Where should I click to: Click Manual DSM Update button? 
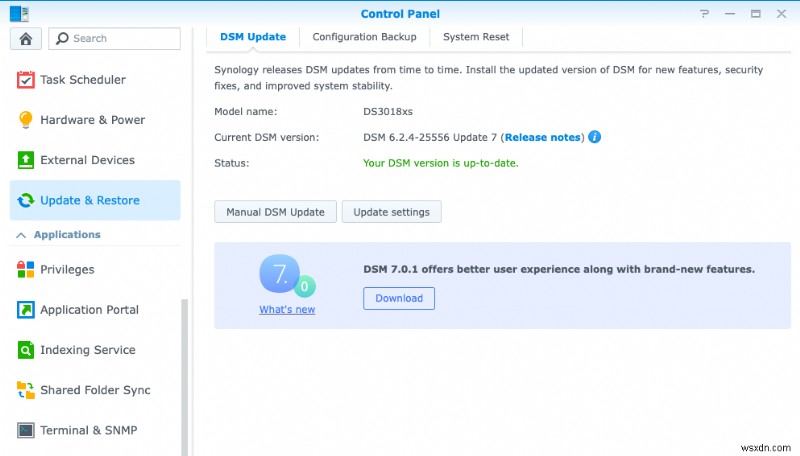pyautogui.click(x=276, y=212)
